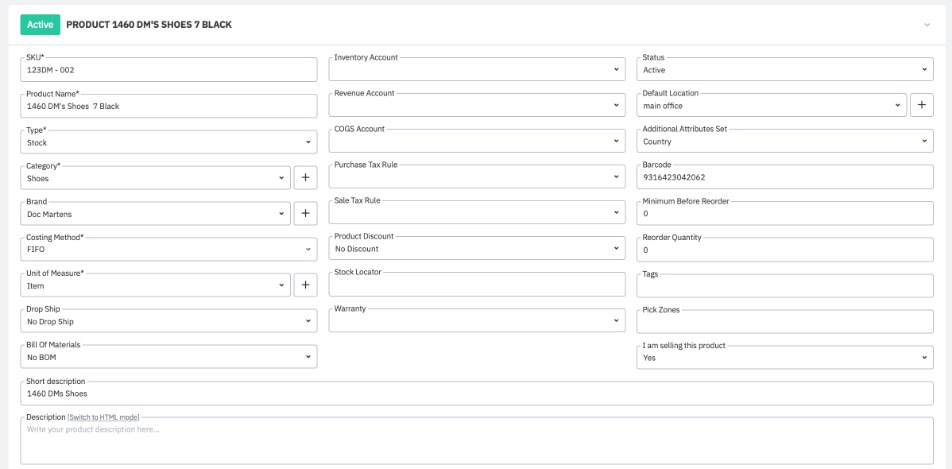This screenshot has height=469, width=952.
Task: Open the Status dropdown
Action: (785, 70)
